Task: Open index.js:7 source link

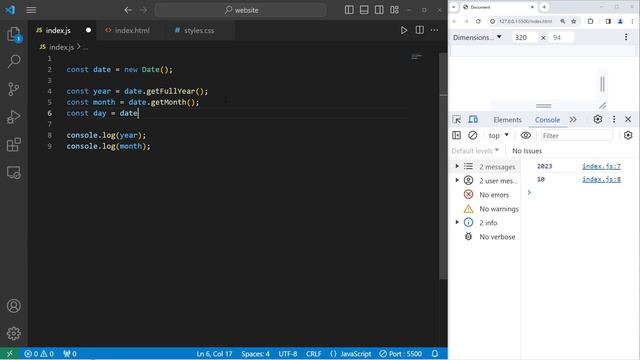Action: [x=601, y=166]
